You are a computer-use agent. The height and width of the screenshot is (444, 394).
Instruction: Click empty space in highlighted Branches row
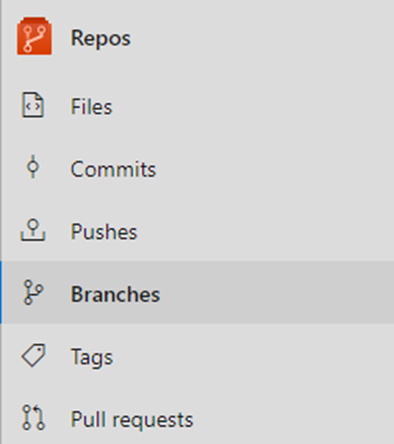point(277,292)
